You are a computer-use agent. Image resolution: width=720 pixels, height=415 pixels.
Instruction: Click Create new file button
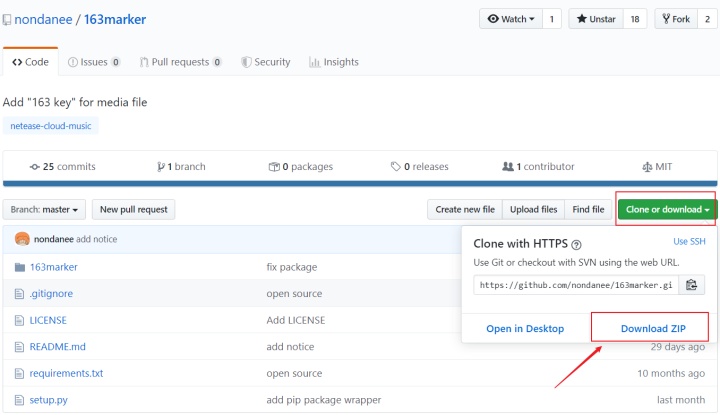[465, 209]
